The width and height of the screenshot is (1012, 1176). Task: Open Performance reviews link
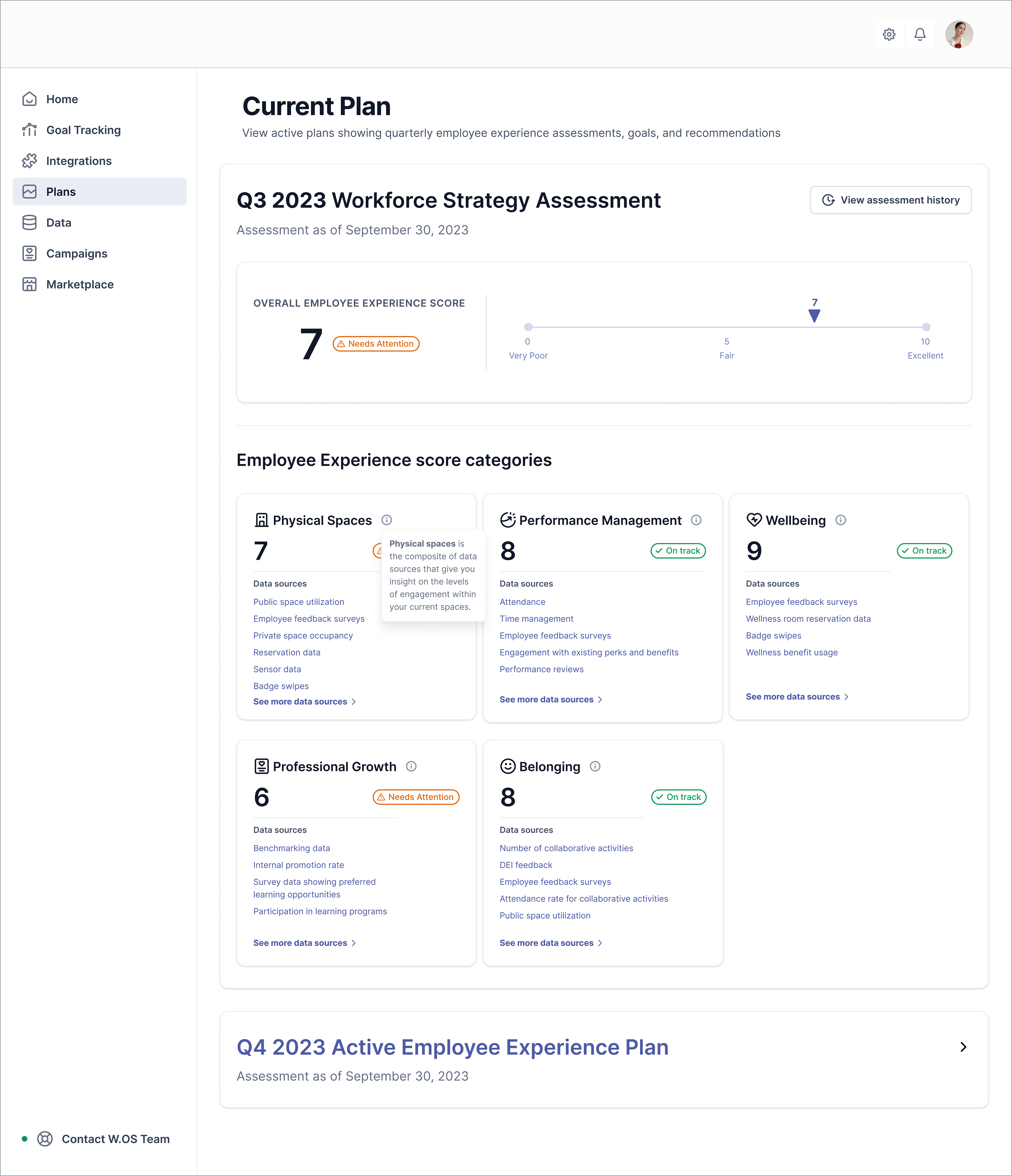542,670
